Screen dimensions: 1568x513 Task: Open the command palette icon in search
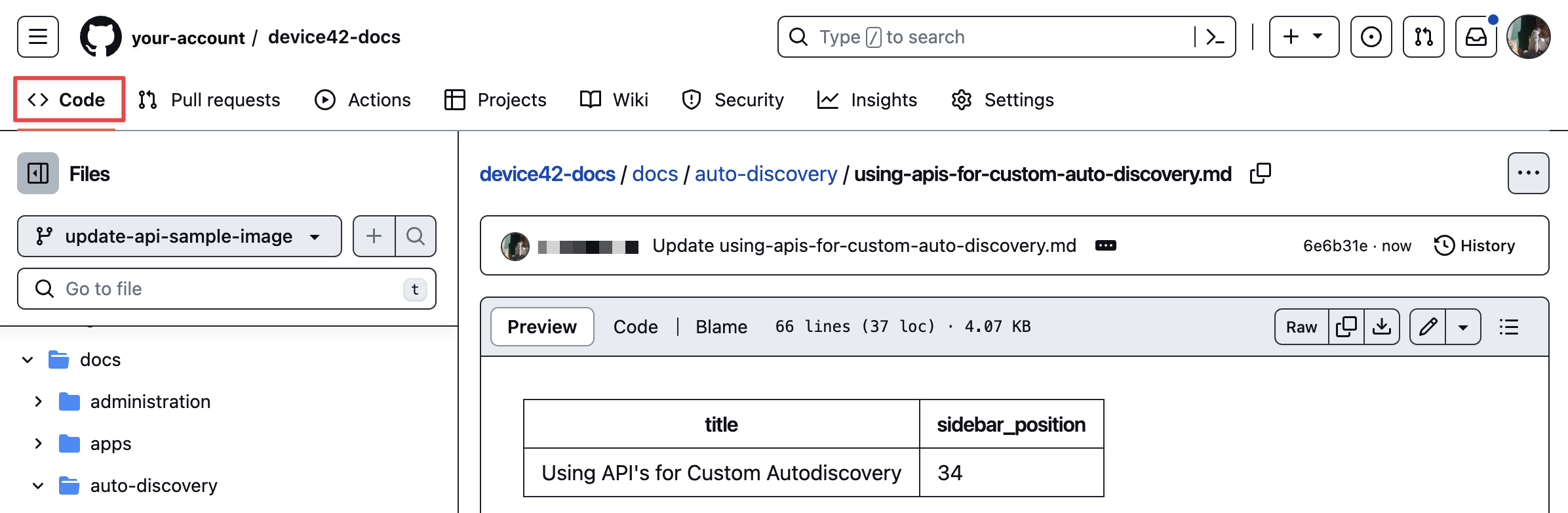click(x=1215, y=37)
